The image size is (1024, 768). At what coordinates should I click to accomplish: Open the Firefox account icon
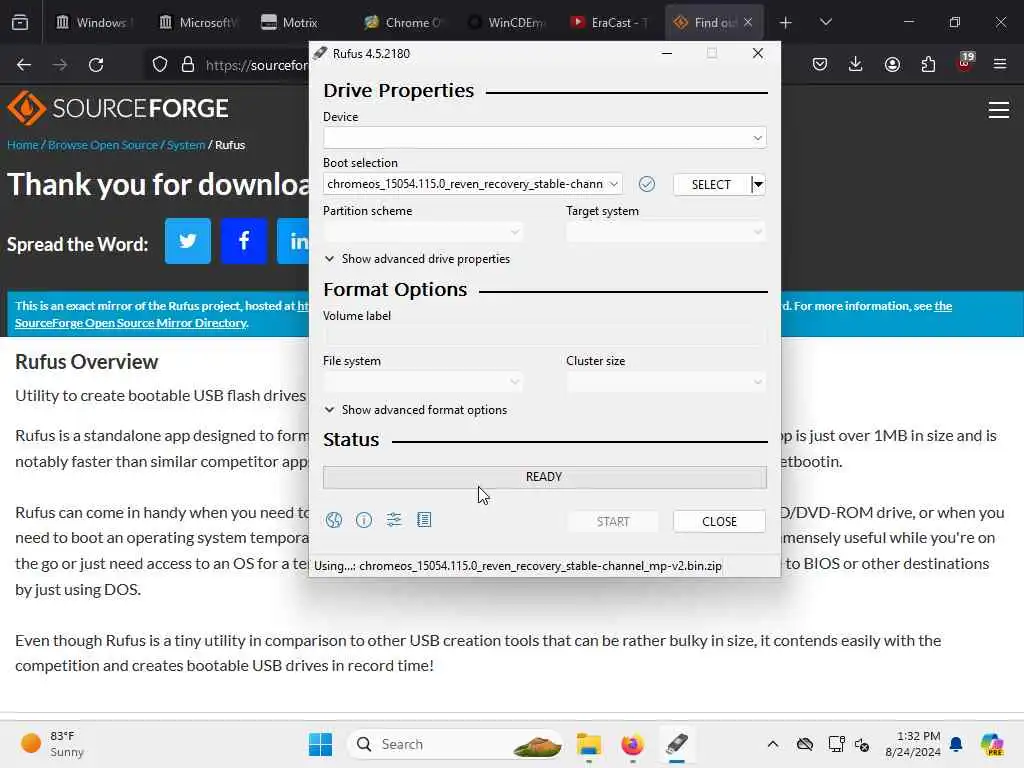pyautogui.click(x=892, y=64)
